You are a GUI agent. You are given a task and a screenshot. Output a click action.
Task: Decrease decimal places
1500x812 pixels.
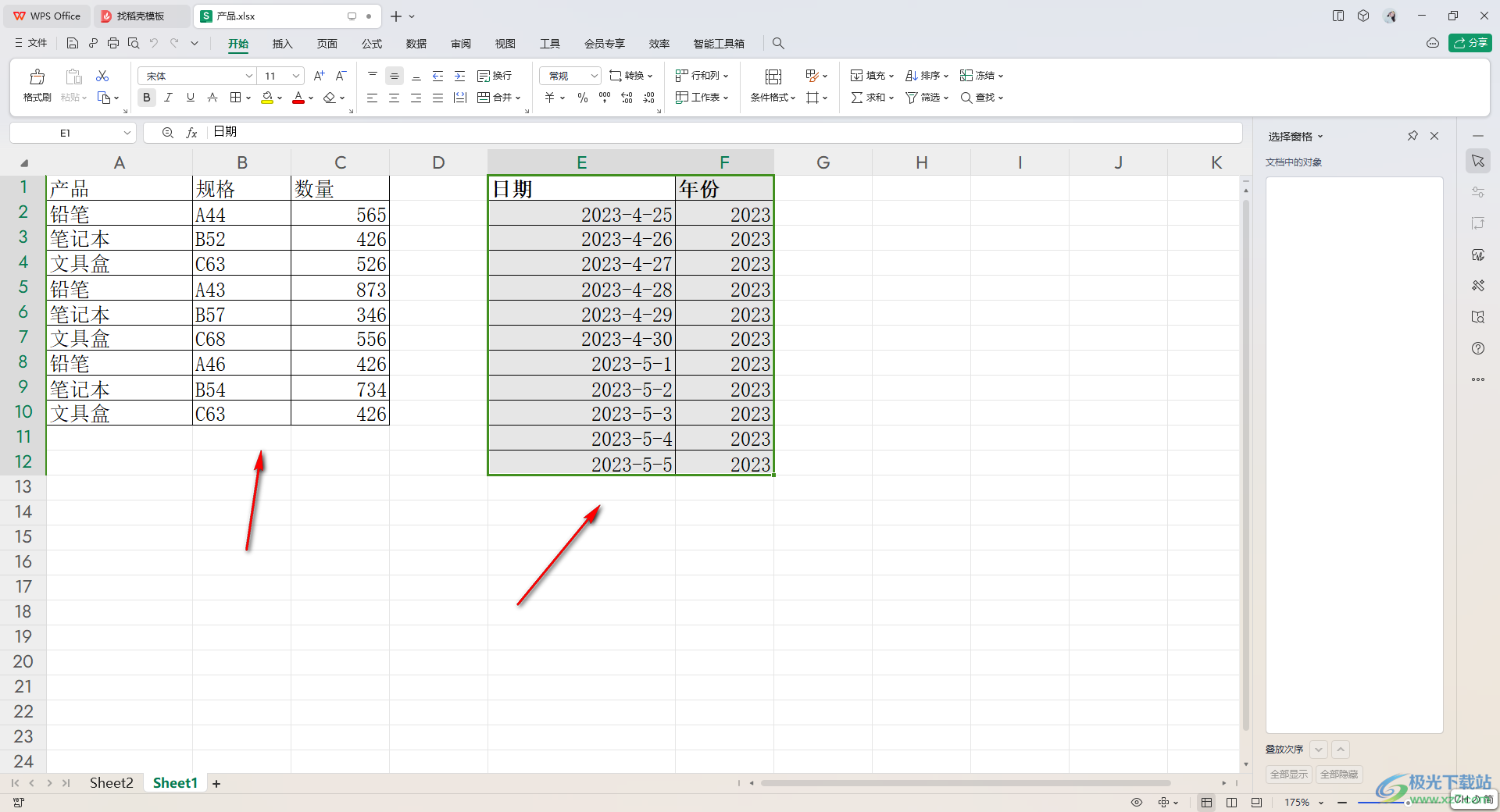pyautogui.click(x=649, y=98)
